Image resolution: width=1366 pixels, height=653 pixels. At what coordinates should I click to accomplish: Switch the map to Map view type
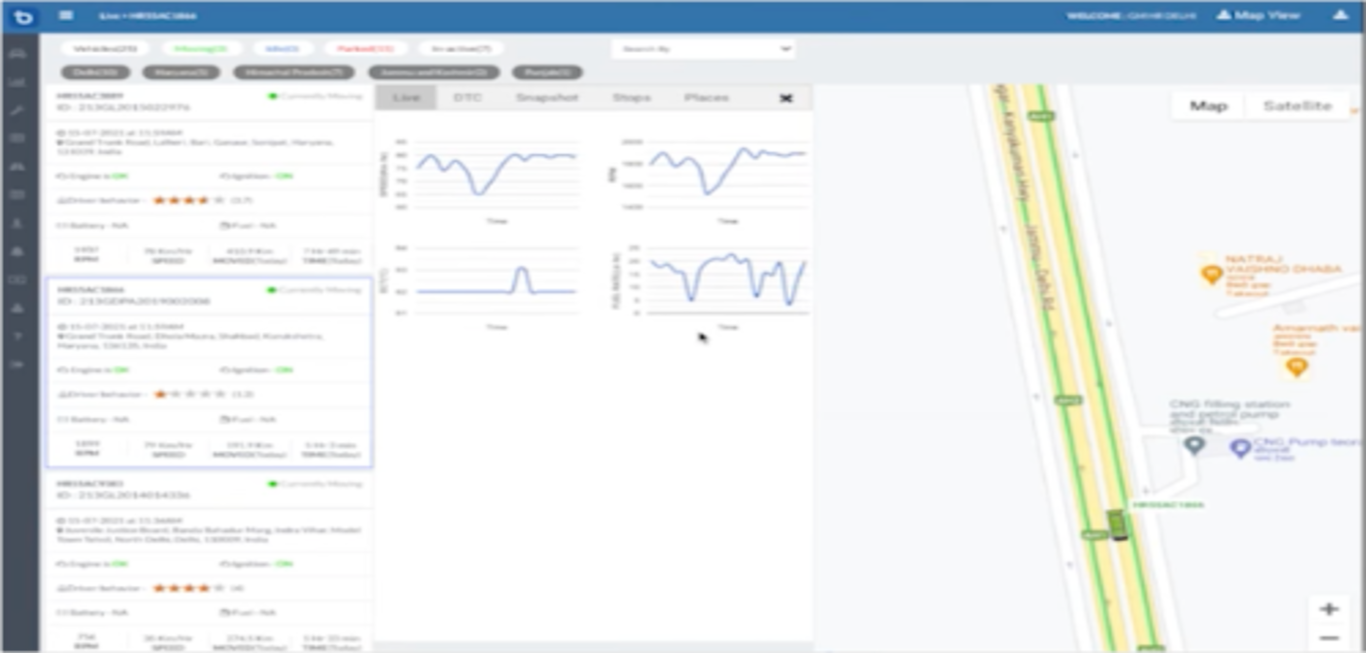point(1208,106)
